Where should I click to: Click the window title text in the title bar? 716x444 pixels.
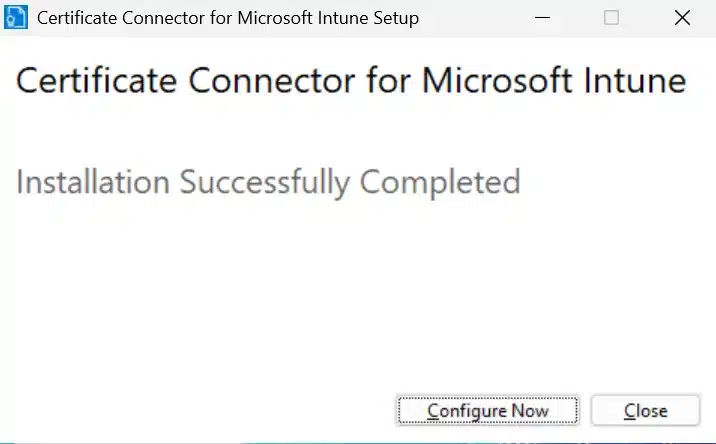228,18
